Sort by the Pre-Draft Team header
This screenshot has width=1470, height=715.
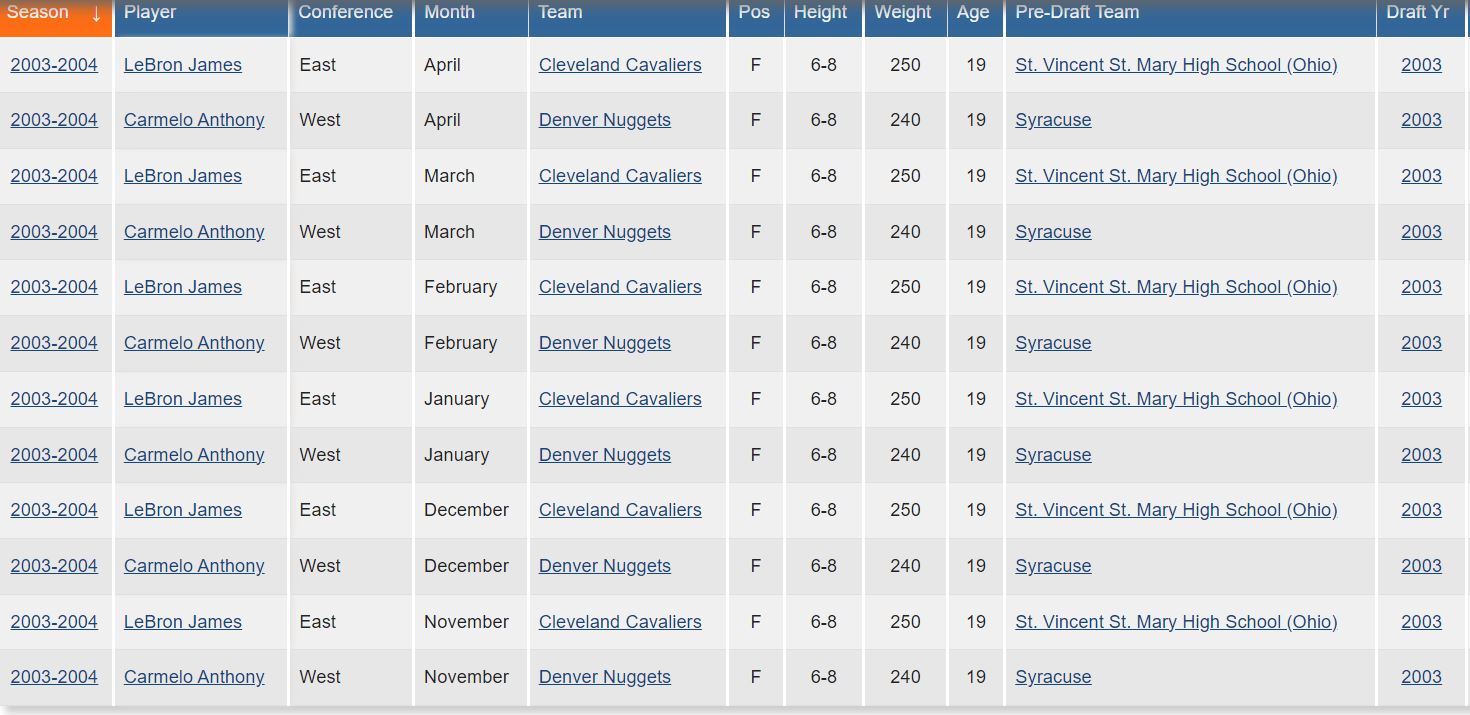(1077, 12)
